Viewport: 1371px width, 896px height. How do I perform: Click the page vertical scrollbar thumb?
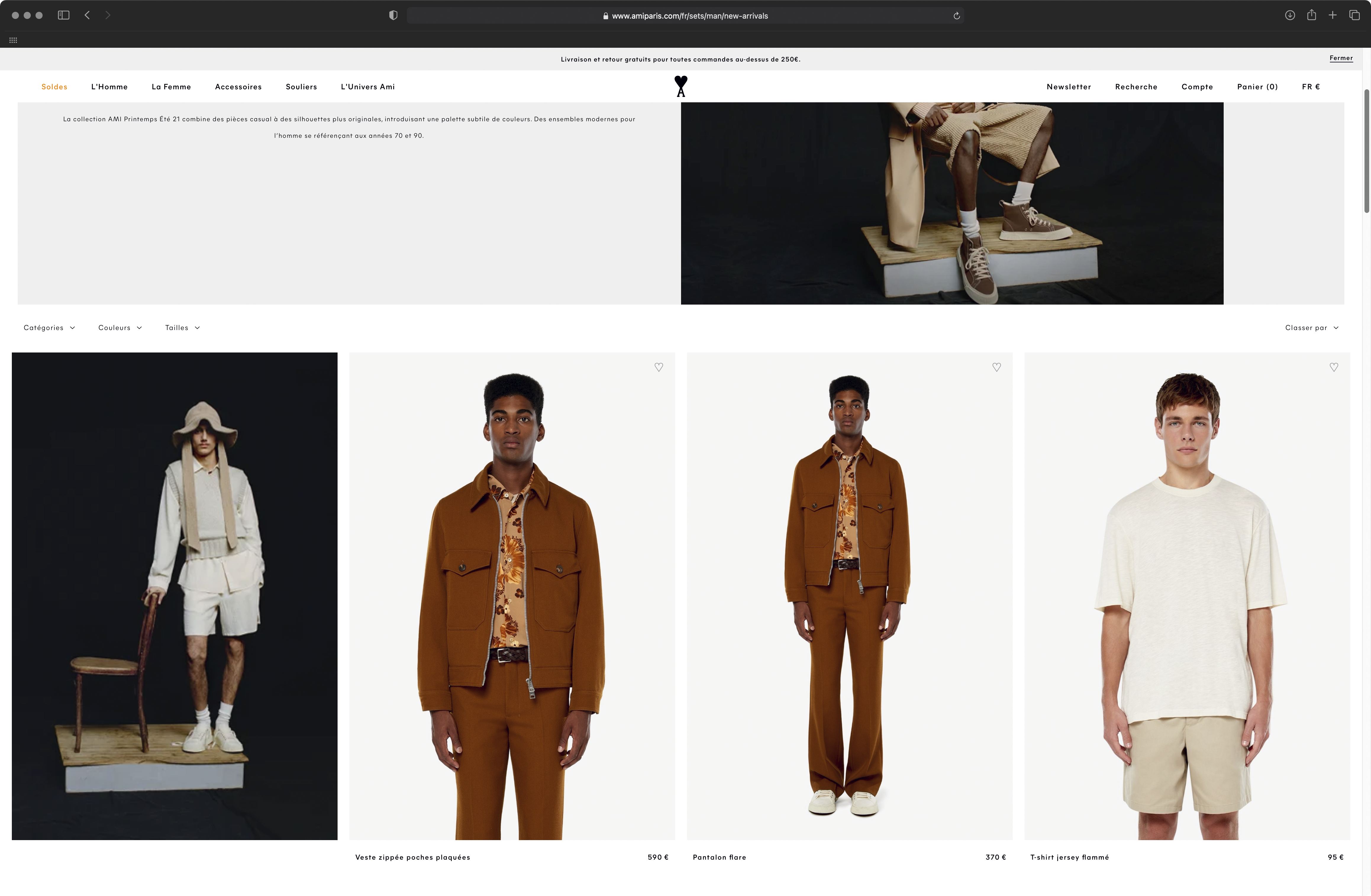[1366, 151]
